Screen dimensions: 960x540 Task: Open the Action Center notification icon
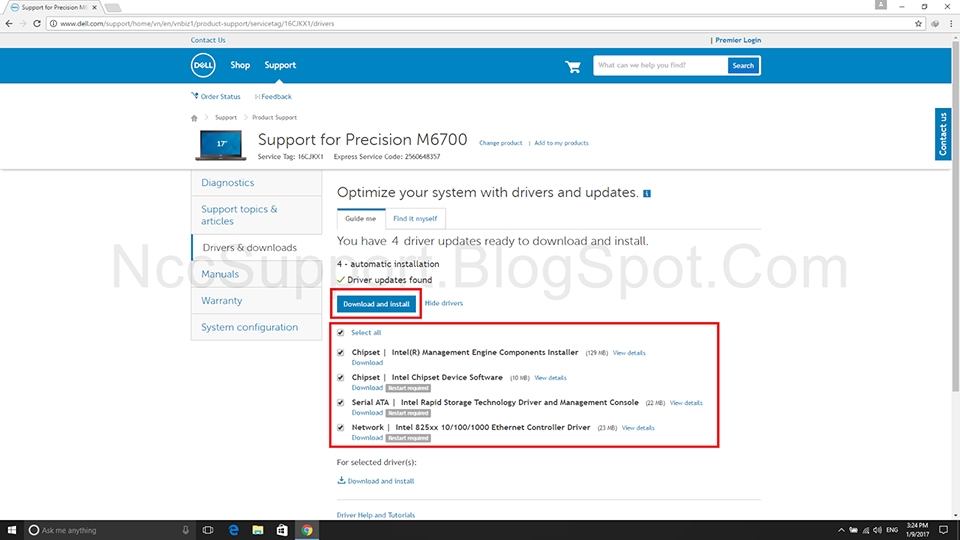point(943,530)
